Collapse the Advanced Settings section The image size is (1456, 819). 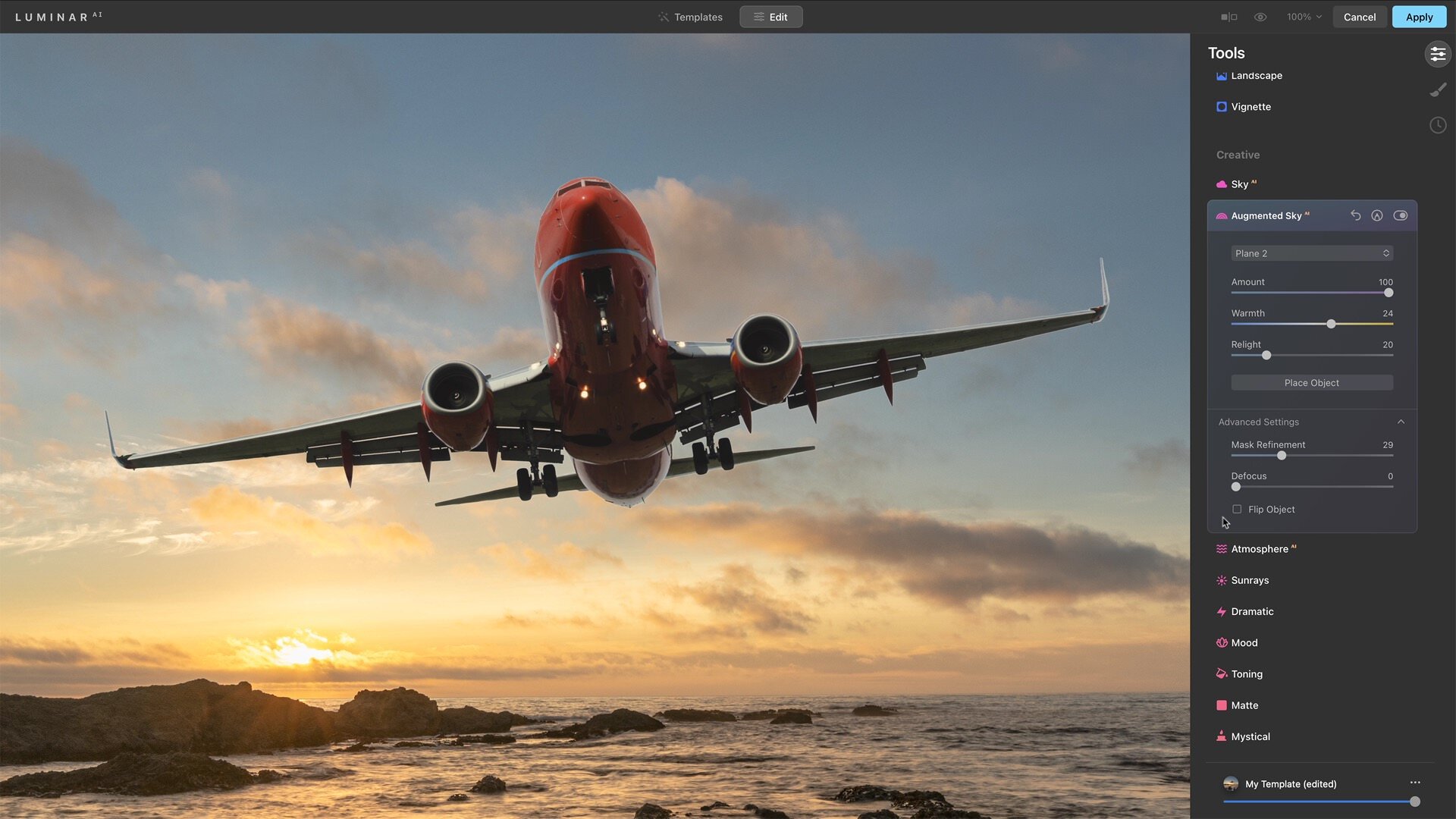1401,422
